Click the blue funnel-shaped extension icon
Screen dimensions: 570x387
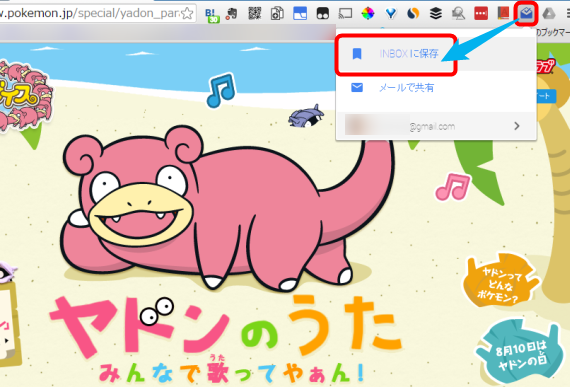(391, 14)
